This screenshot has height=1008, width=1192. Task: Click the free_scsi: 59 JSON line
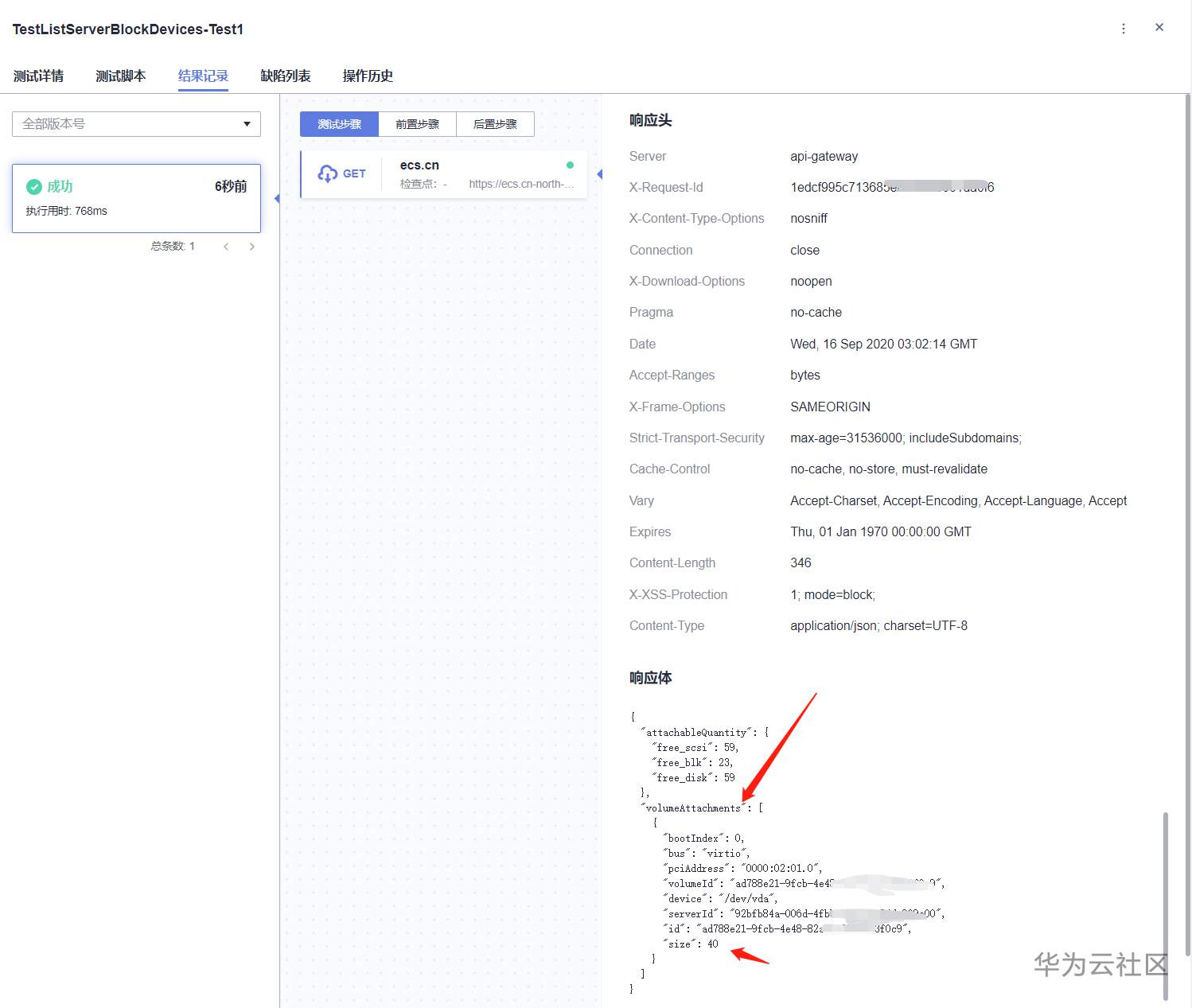(695, 748)
